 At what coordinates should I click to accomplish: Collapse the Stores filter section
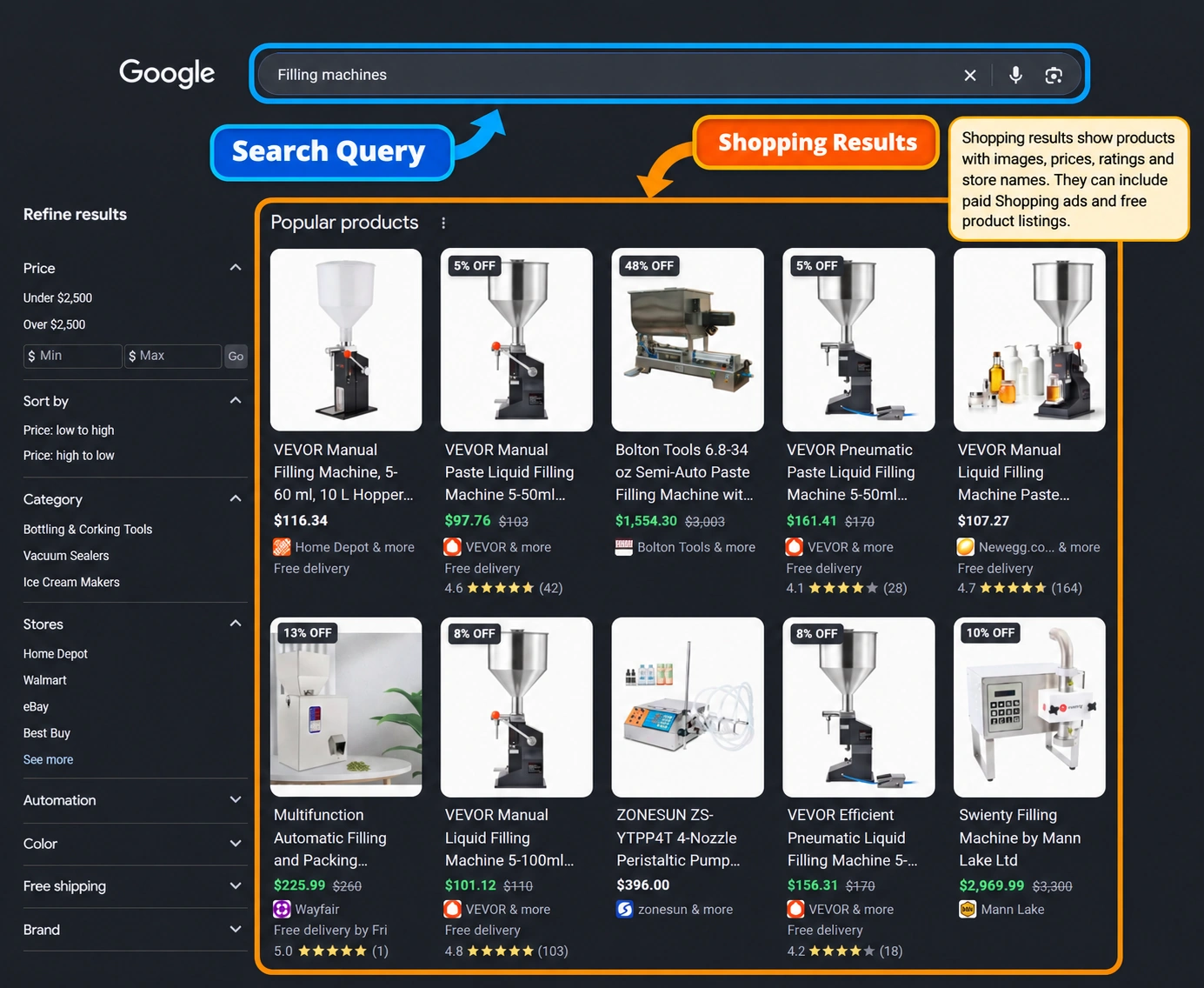[236, 624]
